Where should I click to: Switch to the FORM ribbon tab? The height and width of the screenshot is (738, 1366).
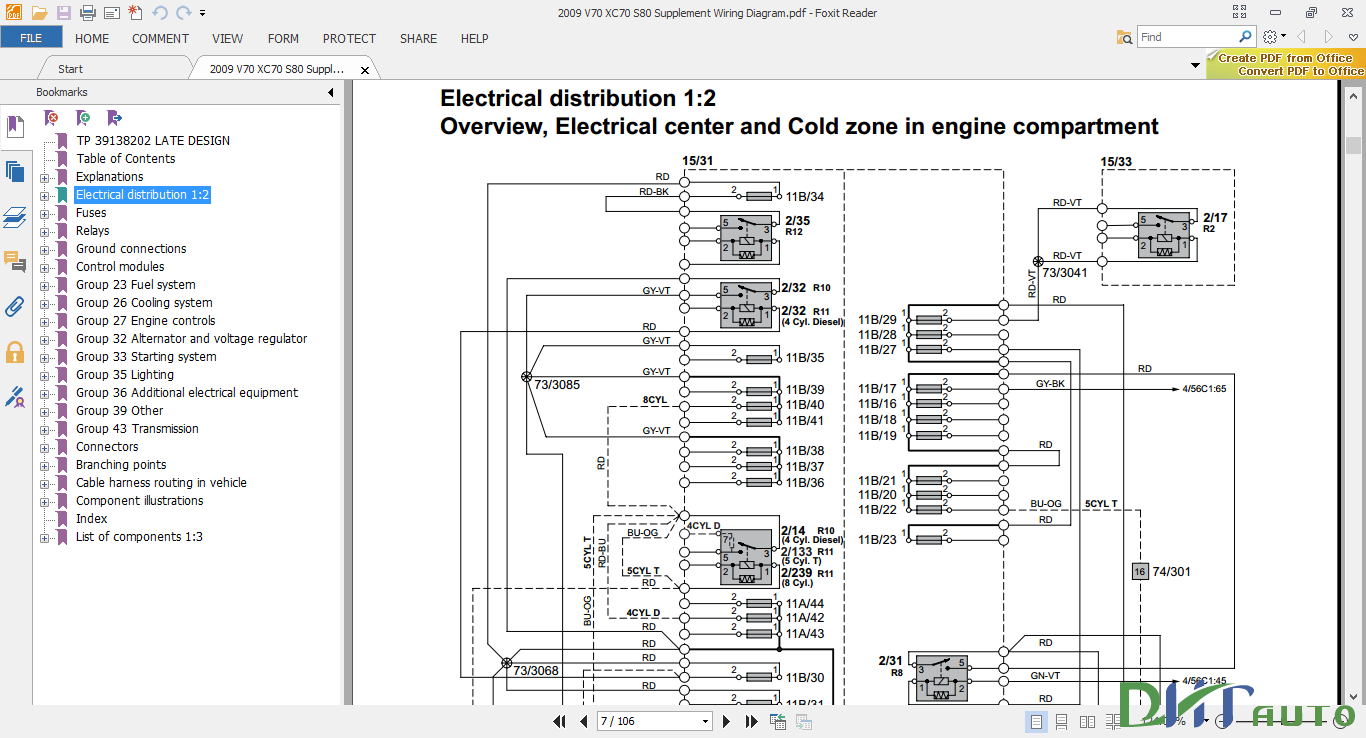click(283, 38)
